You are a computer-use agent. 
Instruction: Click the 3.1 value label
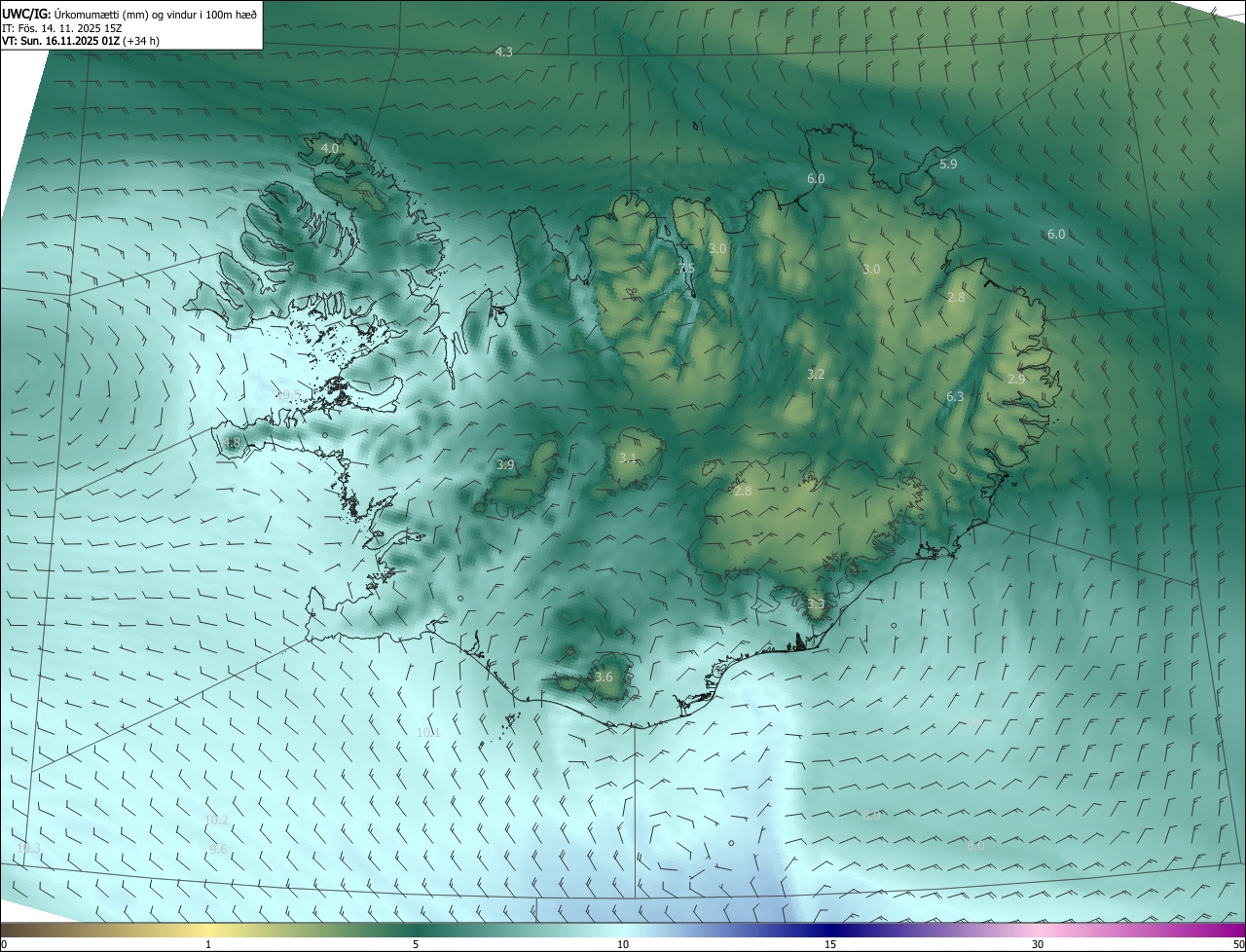[628, 458]
